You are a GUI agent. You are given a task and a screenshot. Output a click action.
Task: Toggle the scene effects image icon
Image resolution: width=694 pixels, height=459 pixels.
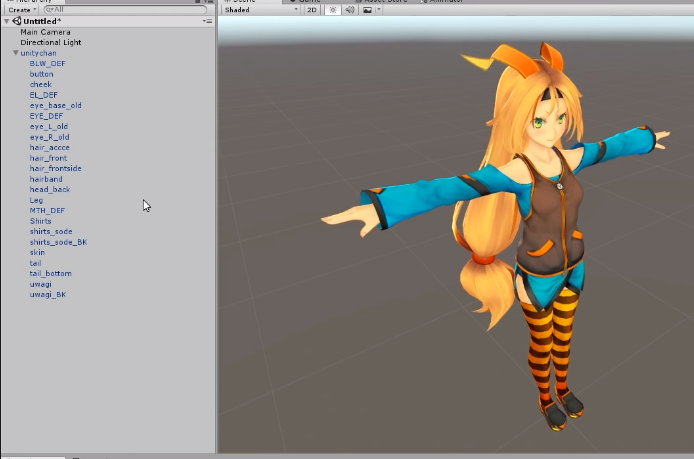click(367, 10)
